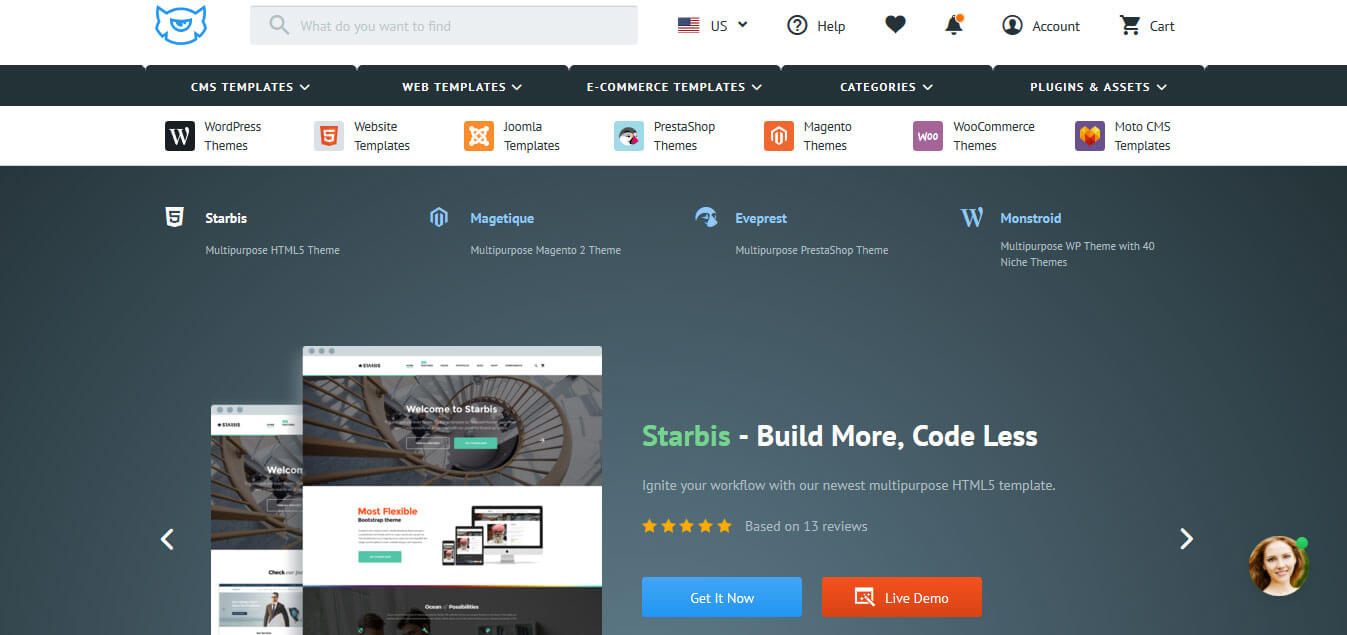The height and width of the screenshot is (635, 1347).
Task: Expand the E-Commerce Templates menu
Action: pos(674,87)
